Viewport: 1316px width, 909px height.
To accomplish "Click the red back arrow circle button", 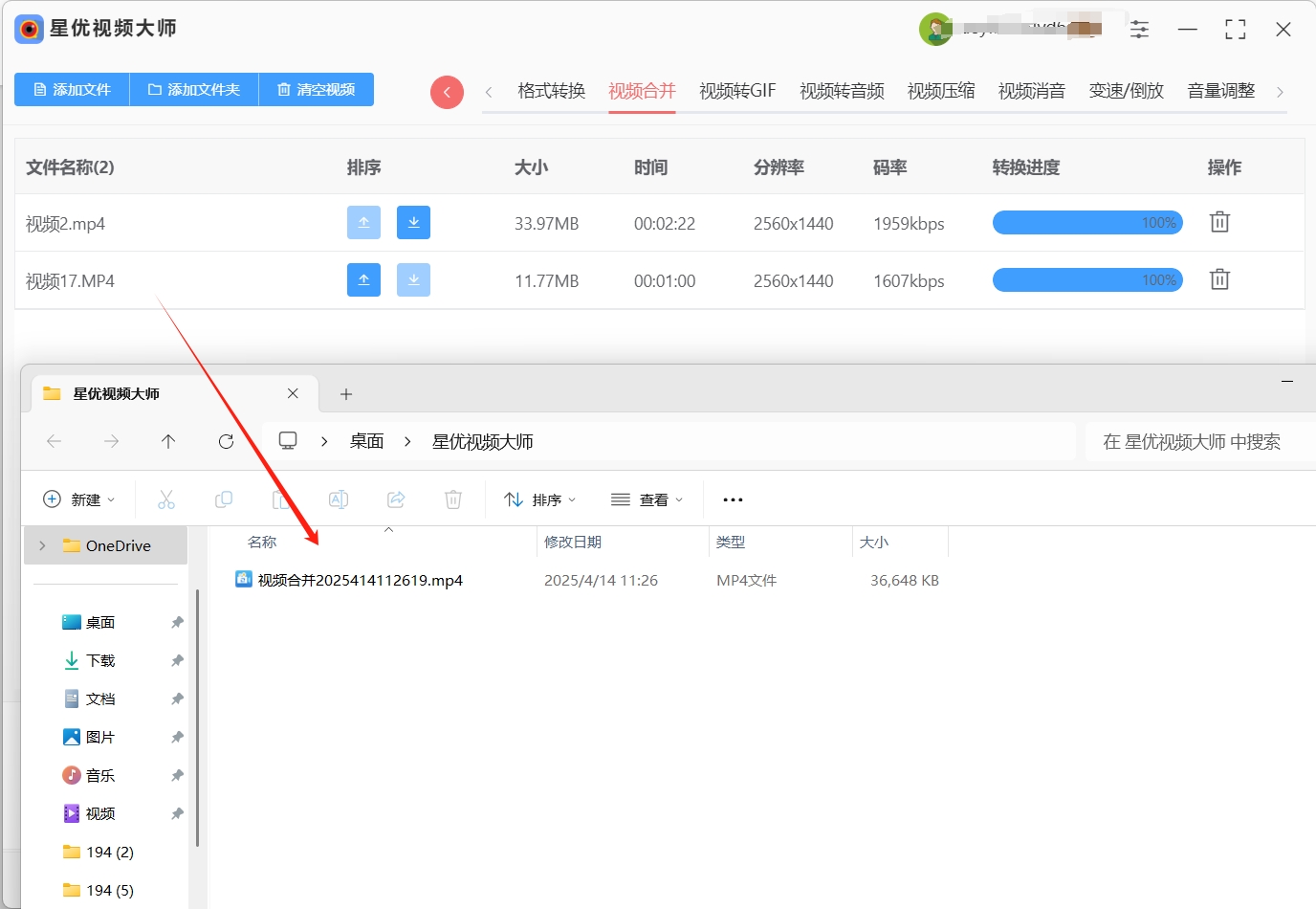I will click(x=447, y=92).
